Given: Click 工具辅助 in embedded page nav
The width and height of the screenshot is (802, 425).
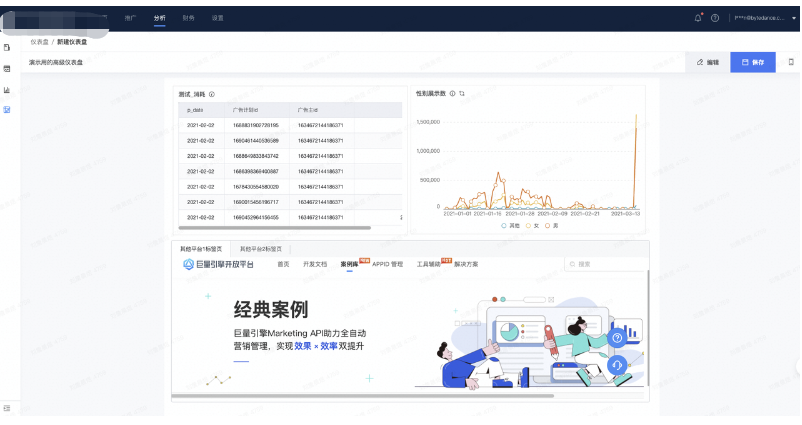Looking at the screenshot, I should [x=429, y=264].
